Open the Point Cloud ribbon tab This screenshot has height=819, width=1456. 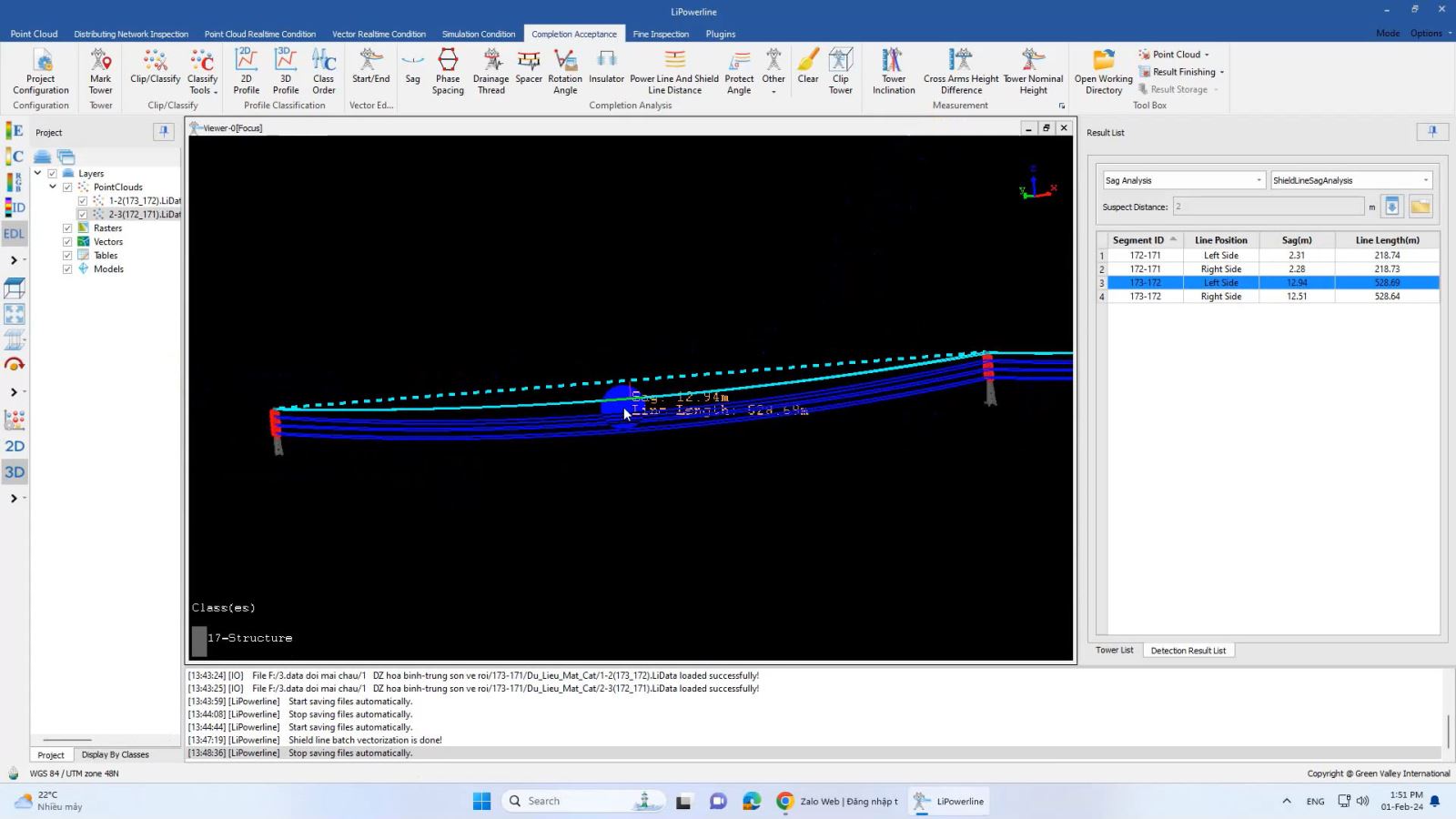pyautogui.click(x=34, y=34)
